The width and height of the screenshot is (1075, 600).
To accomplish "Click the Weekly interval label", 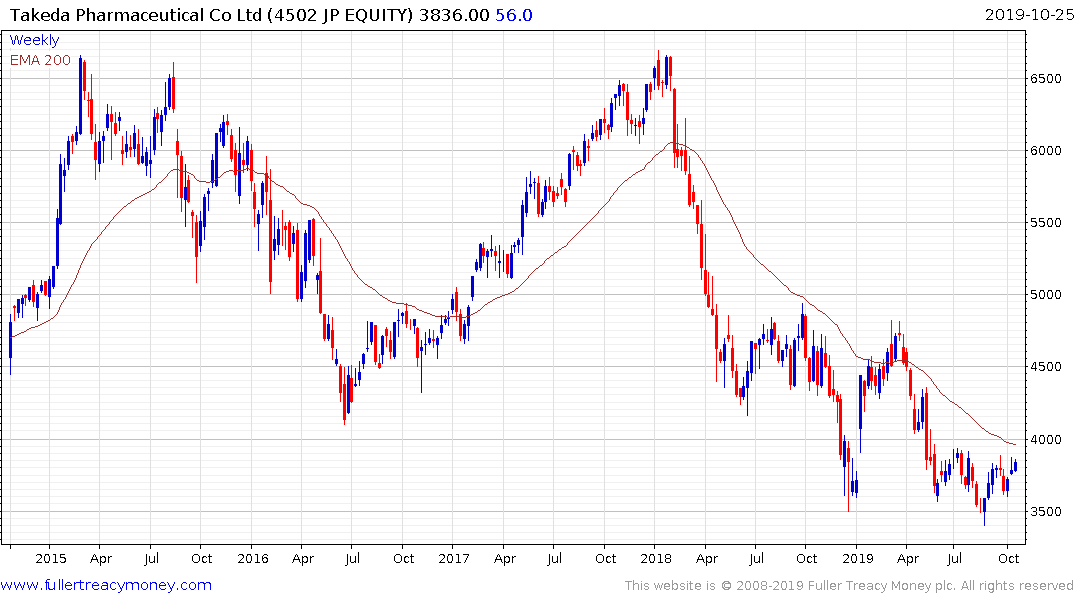I will [34, 40].
